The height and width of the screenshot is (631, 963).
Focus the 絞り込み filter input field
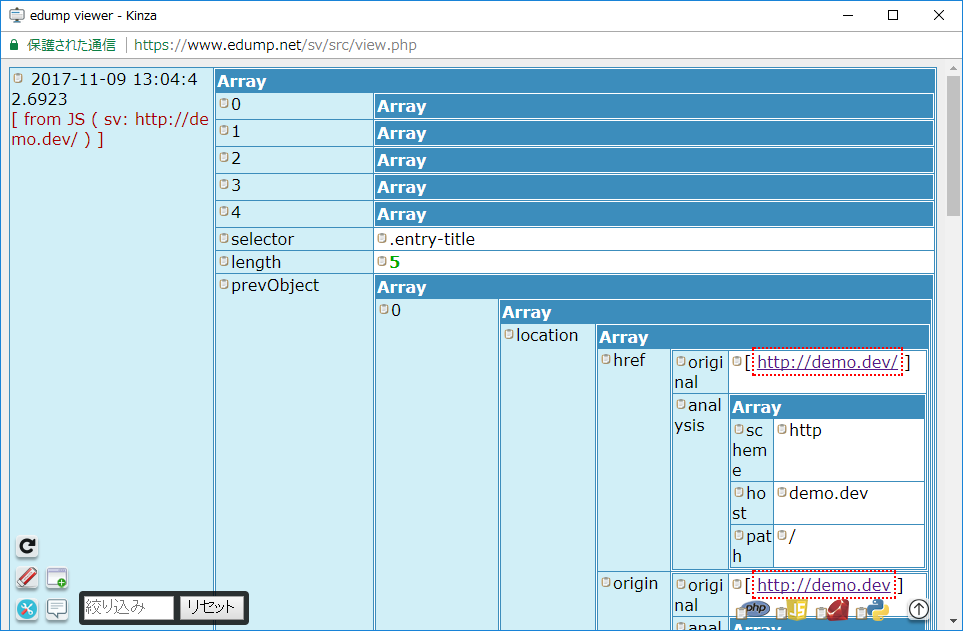[127, 607]
